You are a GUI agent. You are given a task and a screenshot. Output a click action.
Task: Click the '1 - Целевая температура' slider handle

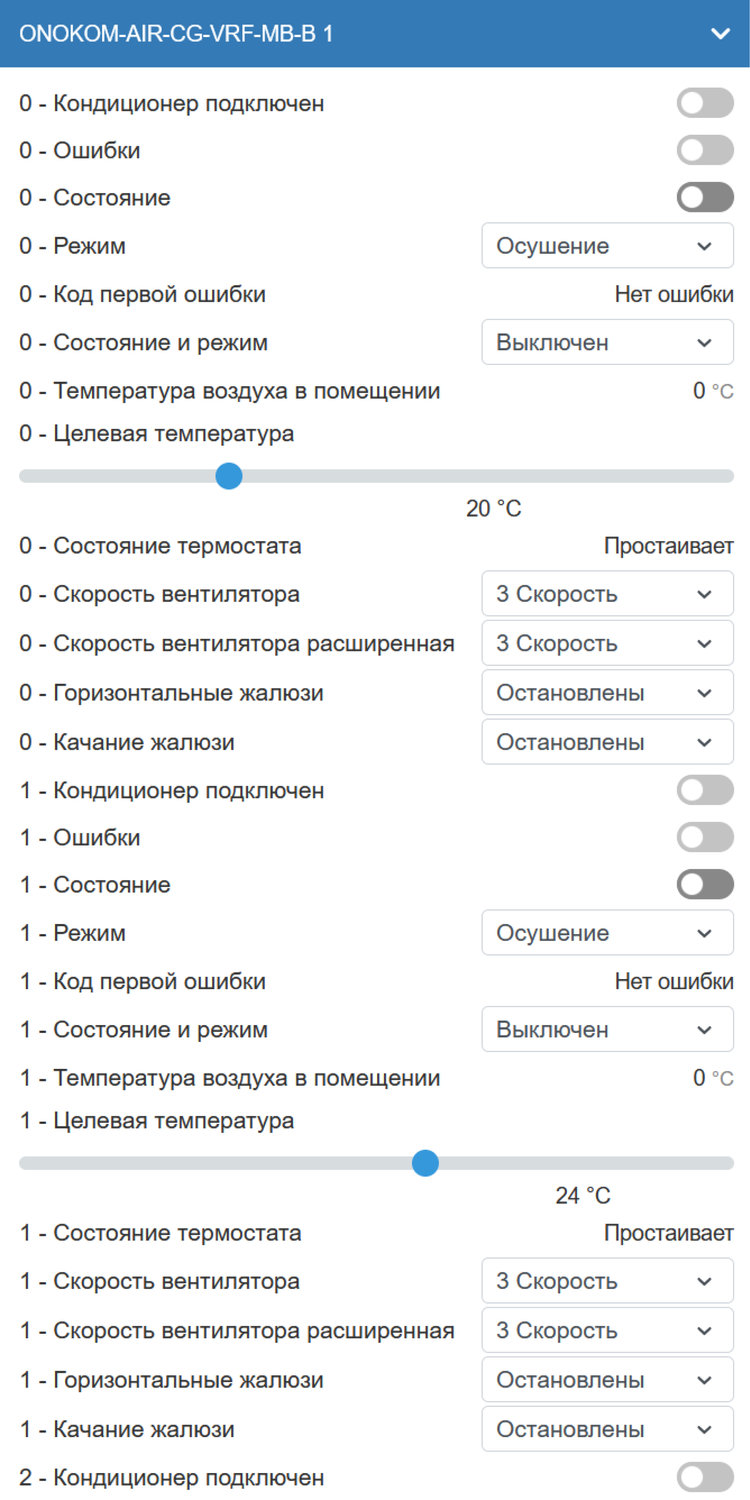coord(426,1163)
